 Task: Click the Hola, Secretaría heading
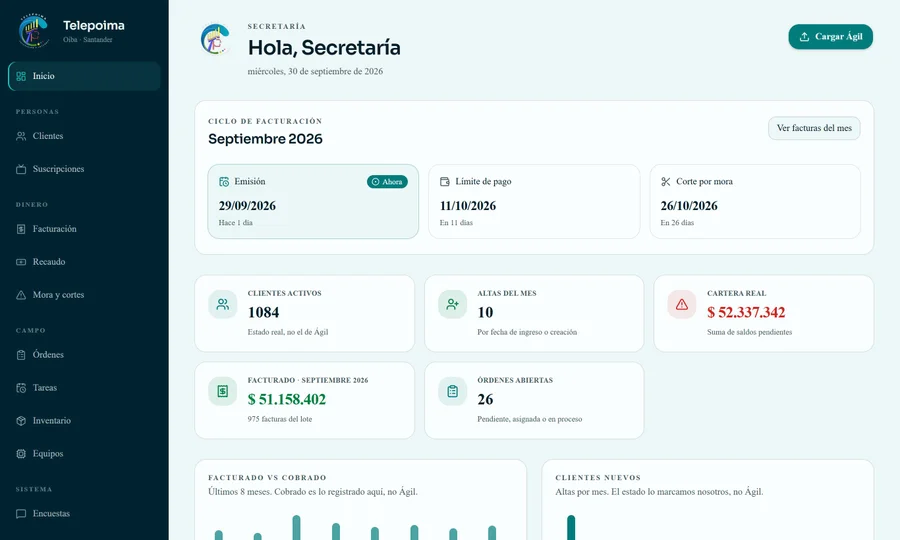[324, 48]
